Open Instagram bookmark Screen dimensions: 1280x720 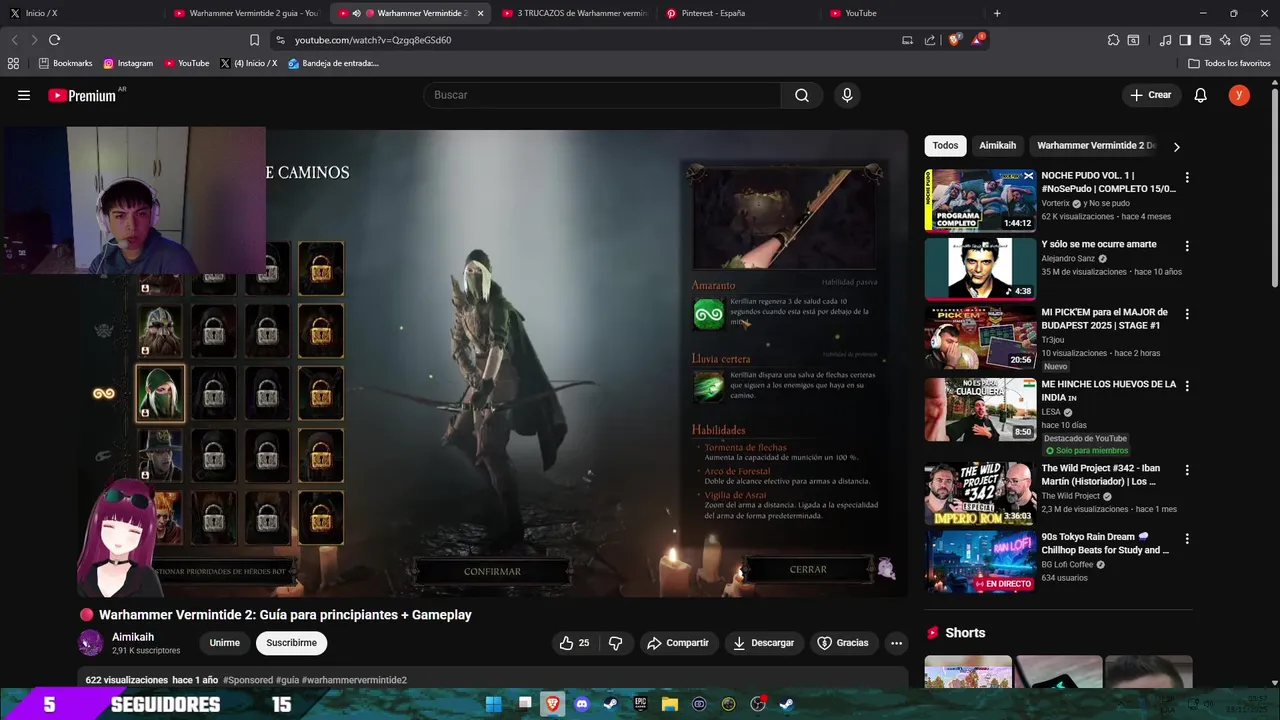click(128, 63)
